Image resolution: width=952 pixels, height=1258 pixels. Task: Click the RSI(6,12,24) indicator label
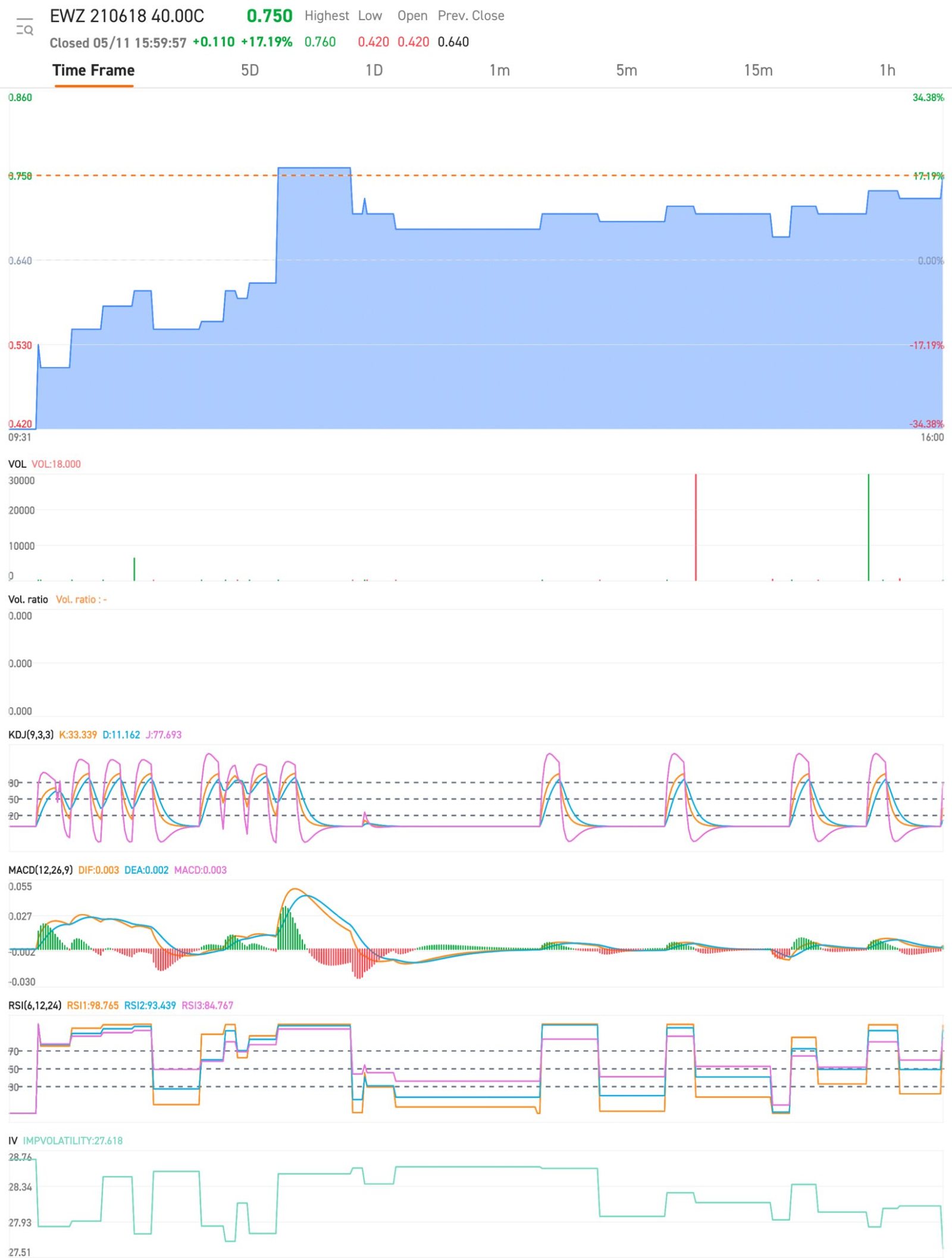tap(35, 1005)
